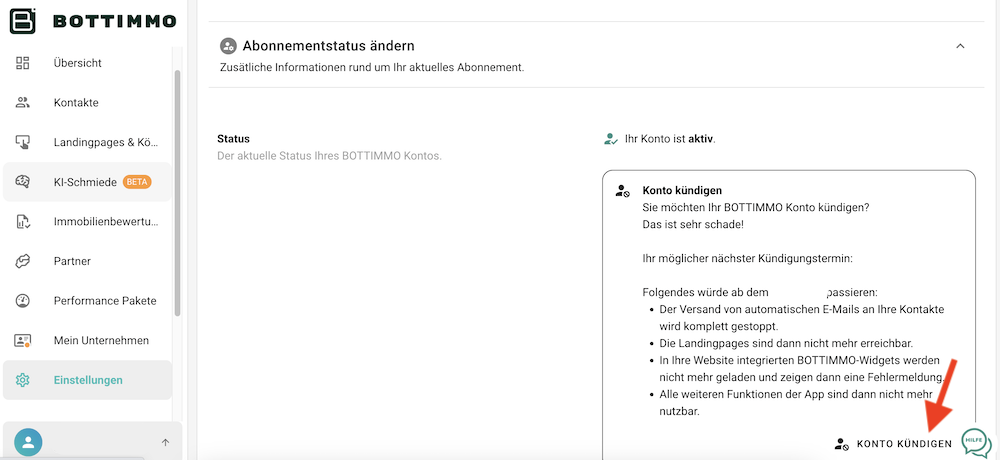Select Immobilienbewertu… in sidebar

click(x=87, y=221)
